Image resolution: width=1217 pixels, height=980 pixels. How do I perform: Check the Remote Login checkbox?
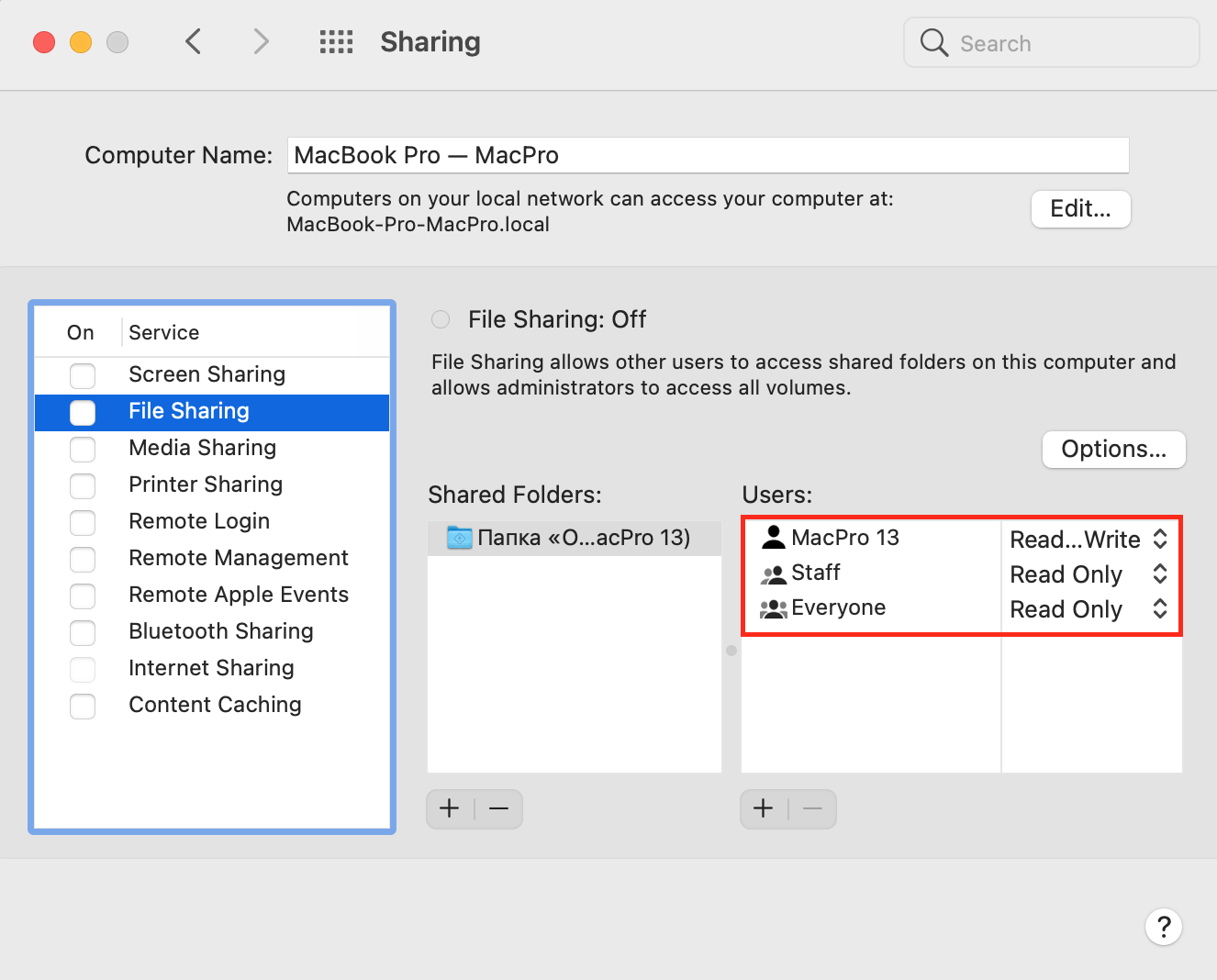[83, 522]
